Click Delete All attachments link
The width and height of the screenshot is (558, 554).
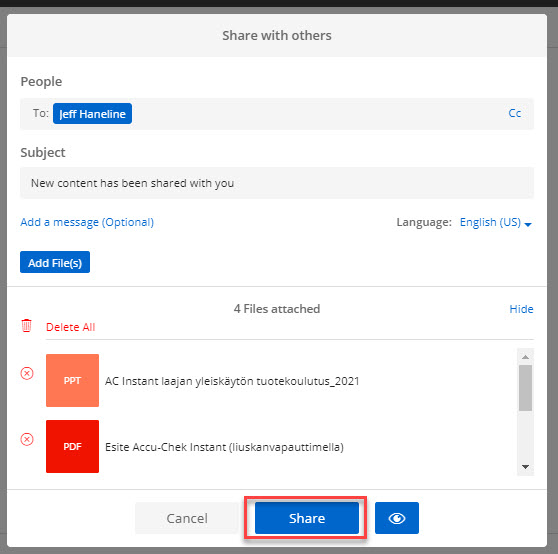click(x=70, y=327)
